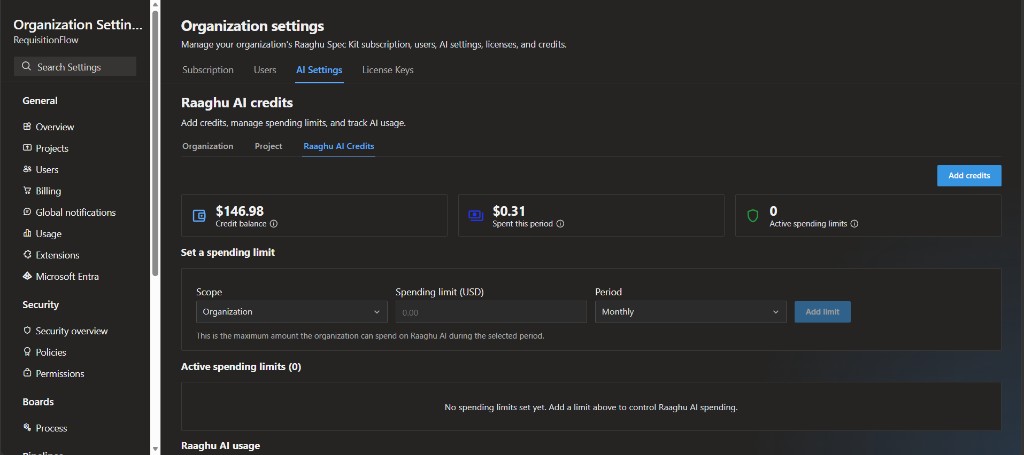Image resolution: width=1024 pixels, height=455 pixels.
Task: Select the Raaghu AI Credits sub-tab
Action: click(338, 146)
